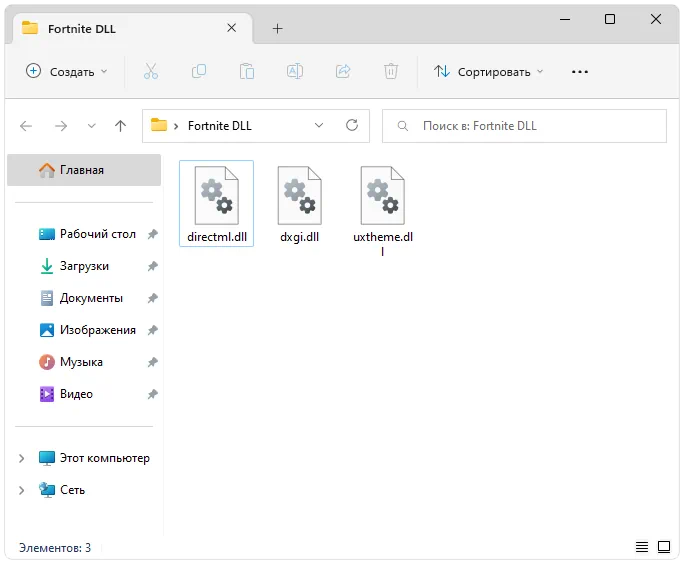
Task: Unpin Видео using its pin icon
Action: 152,394
